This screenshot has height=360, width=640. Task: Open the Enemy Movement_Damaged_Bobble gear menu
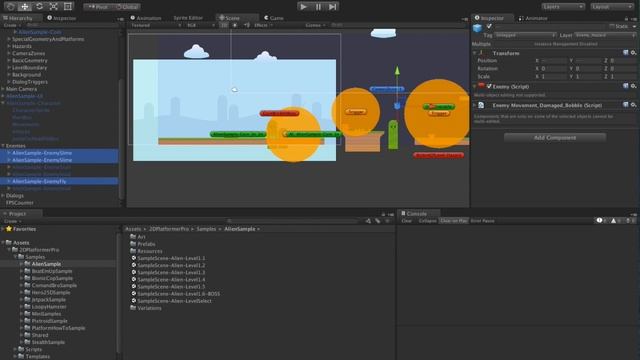tap(633, 105)
